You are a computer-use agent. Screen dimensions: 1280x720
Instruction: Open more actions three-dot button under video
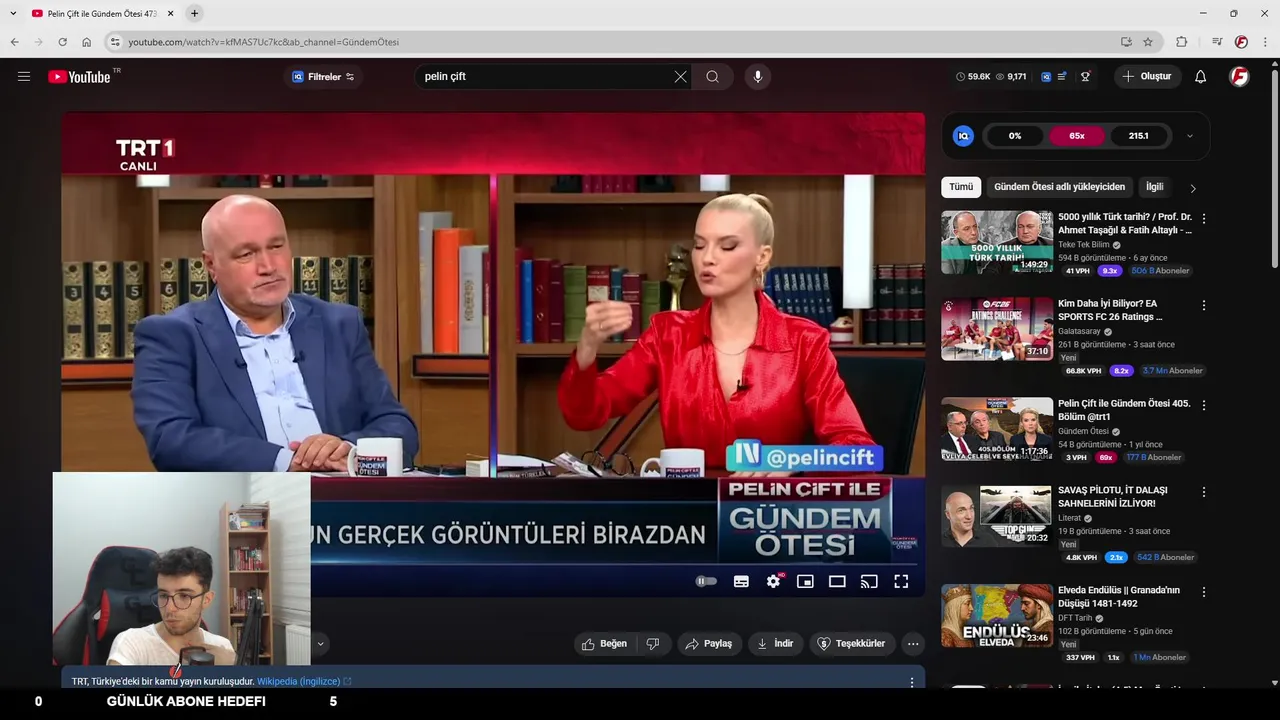click(x=913, y=644)
